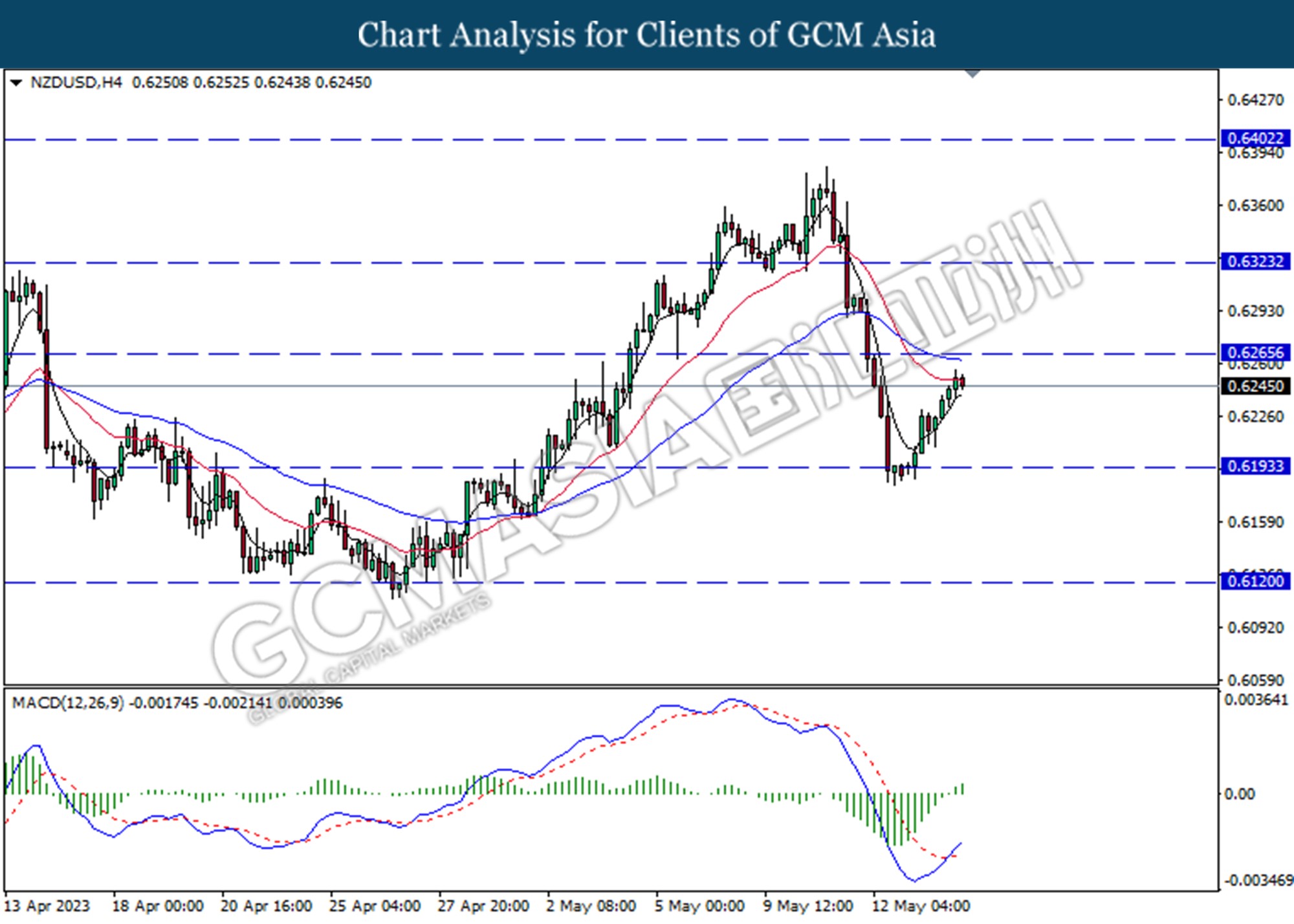Click the 0.63232 price level label
Viewport: 1294px width, 924px height.
pyautogui.click(x=1255, y=262)
